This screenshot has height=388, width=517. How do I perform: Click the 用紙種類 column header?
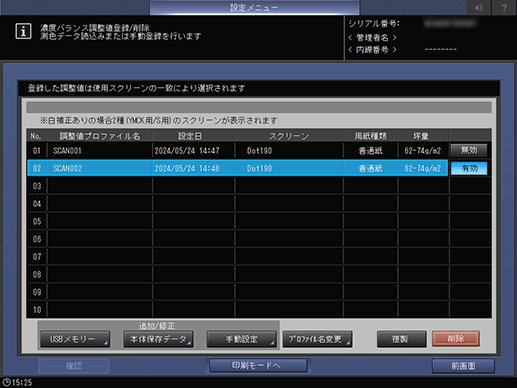pos(370,136)
